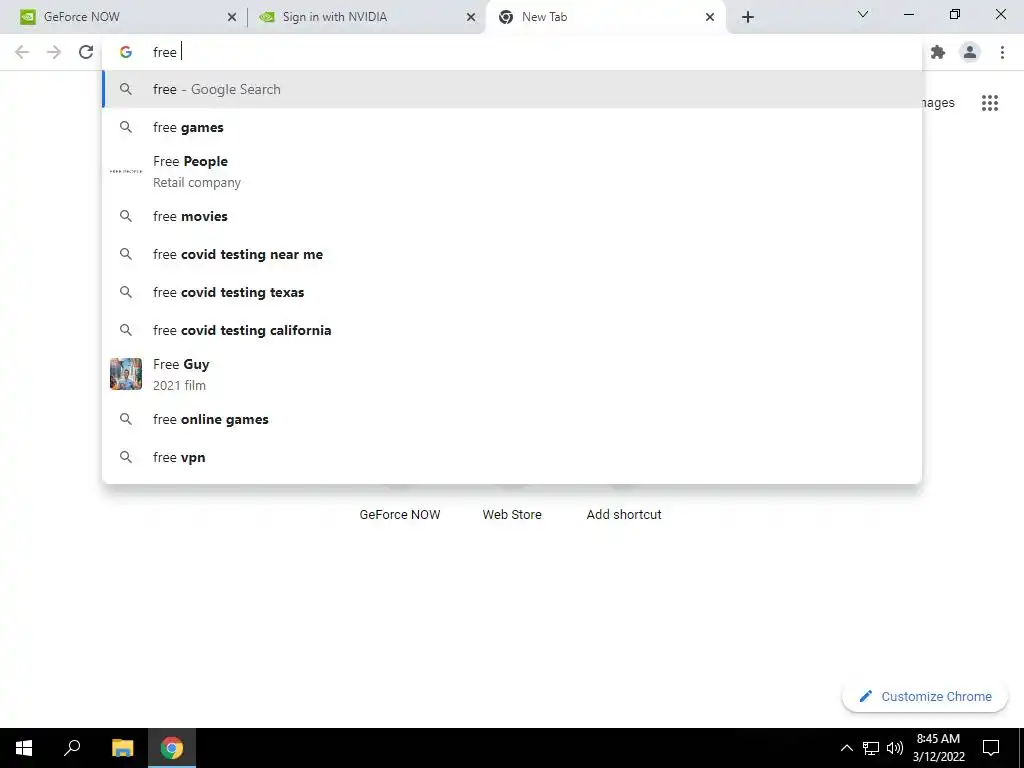Click search icon beside 'free vpn'
The width and height of the screenshot is (1024, 768).
(x=126, y=457)
